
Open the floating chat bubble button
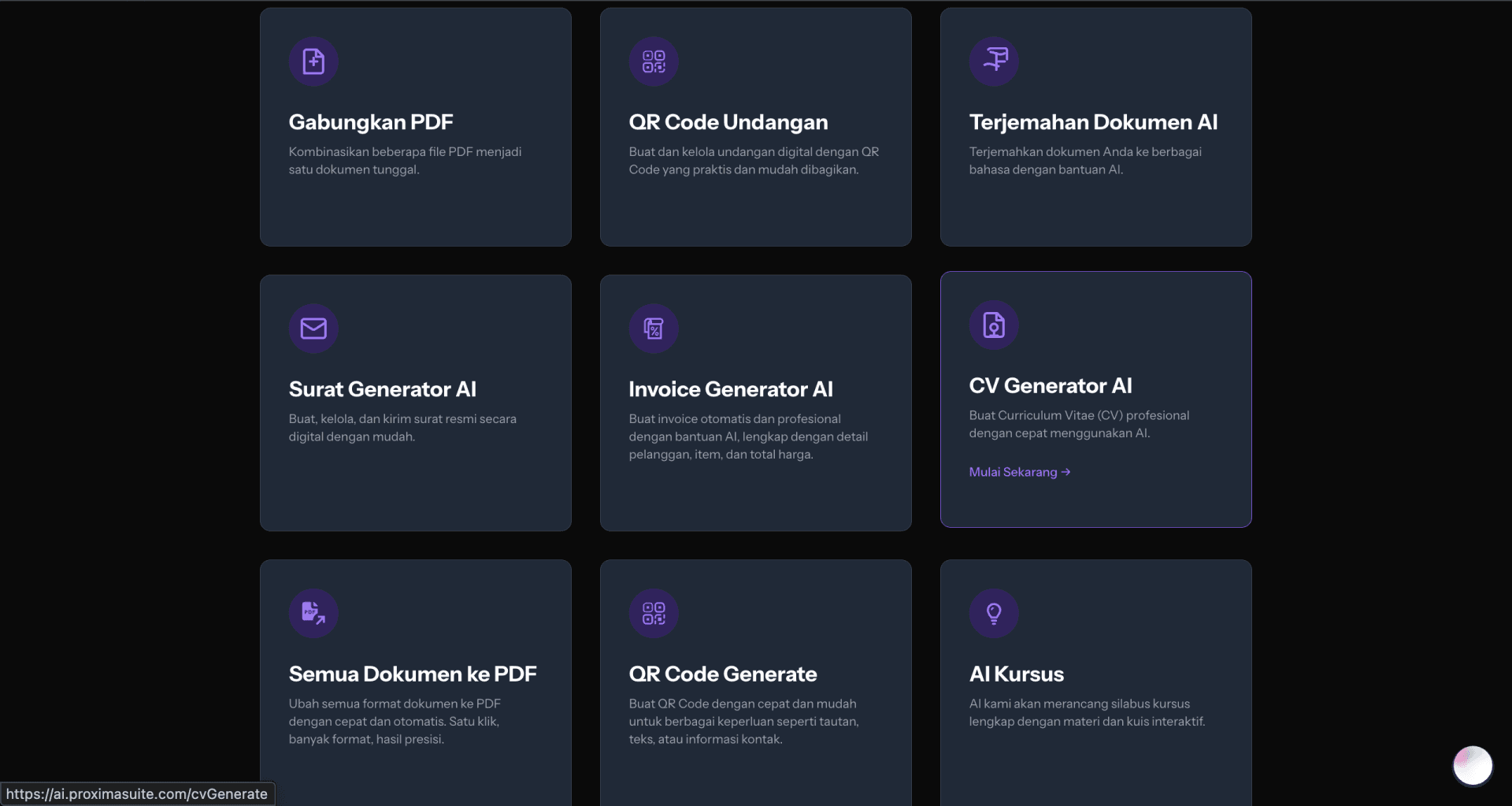1473,766
